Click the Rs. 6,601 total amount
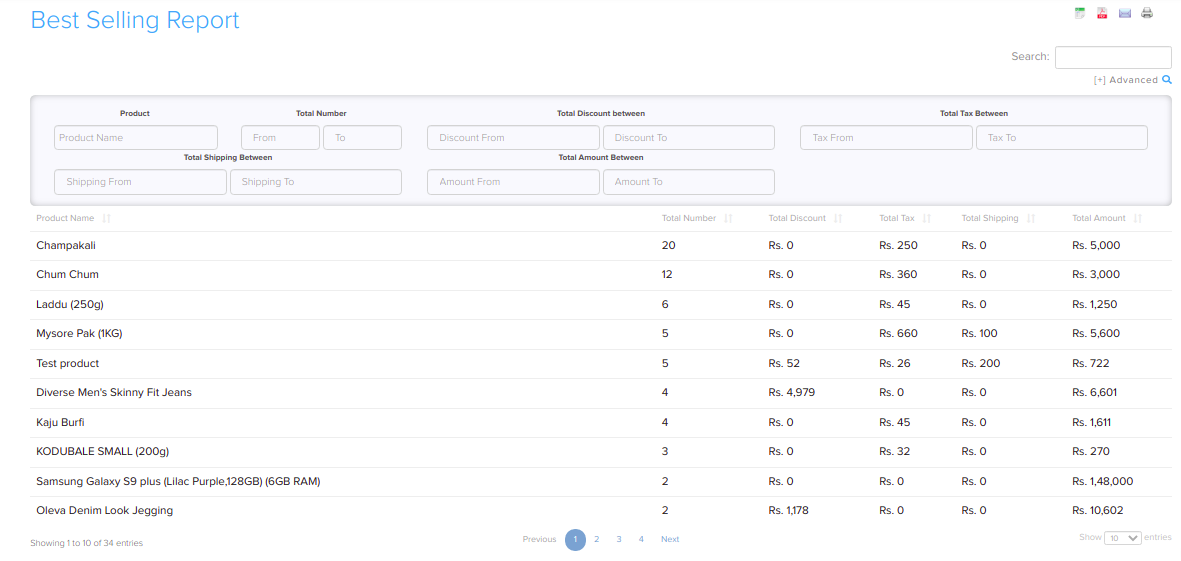Screen dimensions: 1181x561 click(x=1094, y=392)
